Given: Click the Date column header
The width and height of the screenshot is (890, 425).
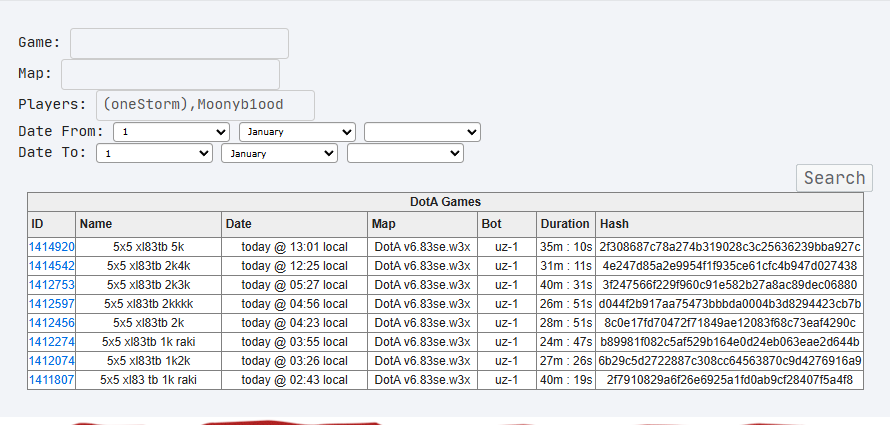Looking at the screenshot, I should [295, 224].
